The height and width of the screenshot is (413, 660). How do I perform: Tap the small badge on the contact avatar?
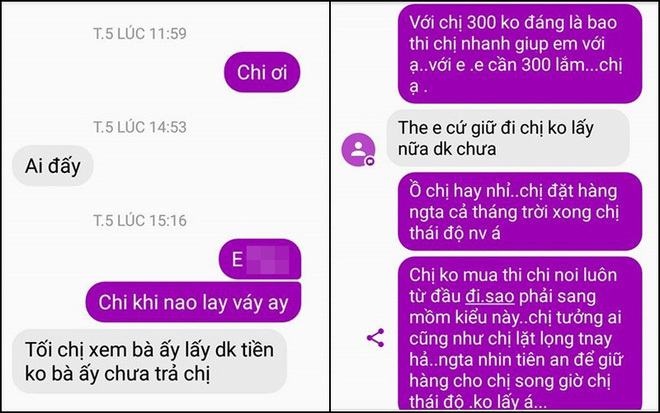coord(370,161)
